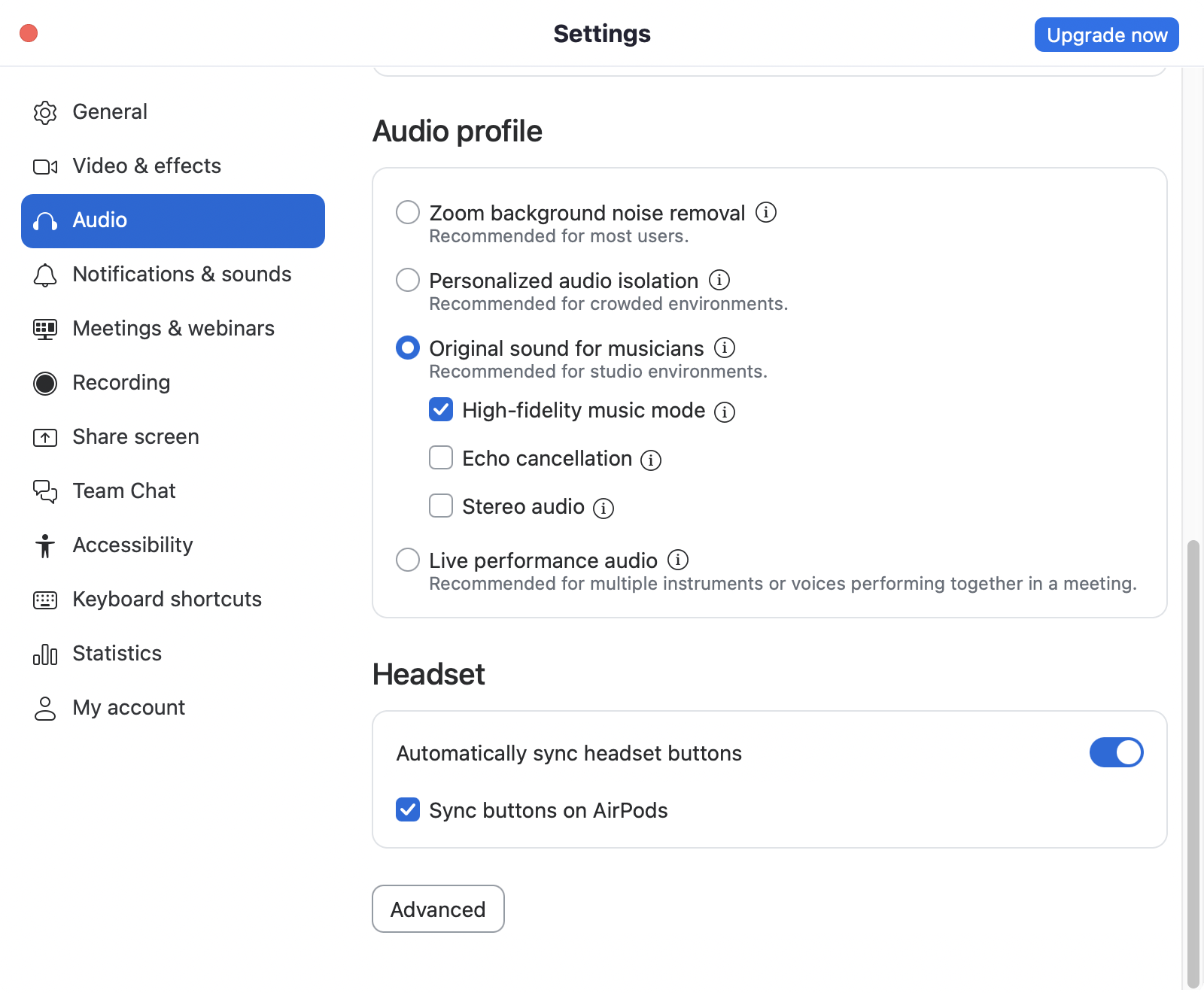Select Live performance audio profile
1204x993 pixels.
pyautogui.click(x=407, y=560)
